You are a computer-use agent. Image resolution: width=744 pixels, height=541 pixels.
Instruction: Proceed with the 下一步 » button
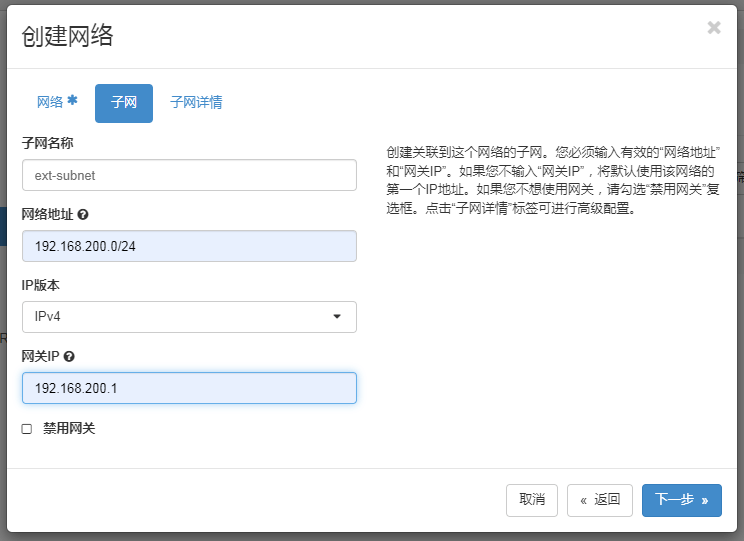tap(681, 500)
